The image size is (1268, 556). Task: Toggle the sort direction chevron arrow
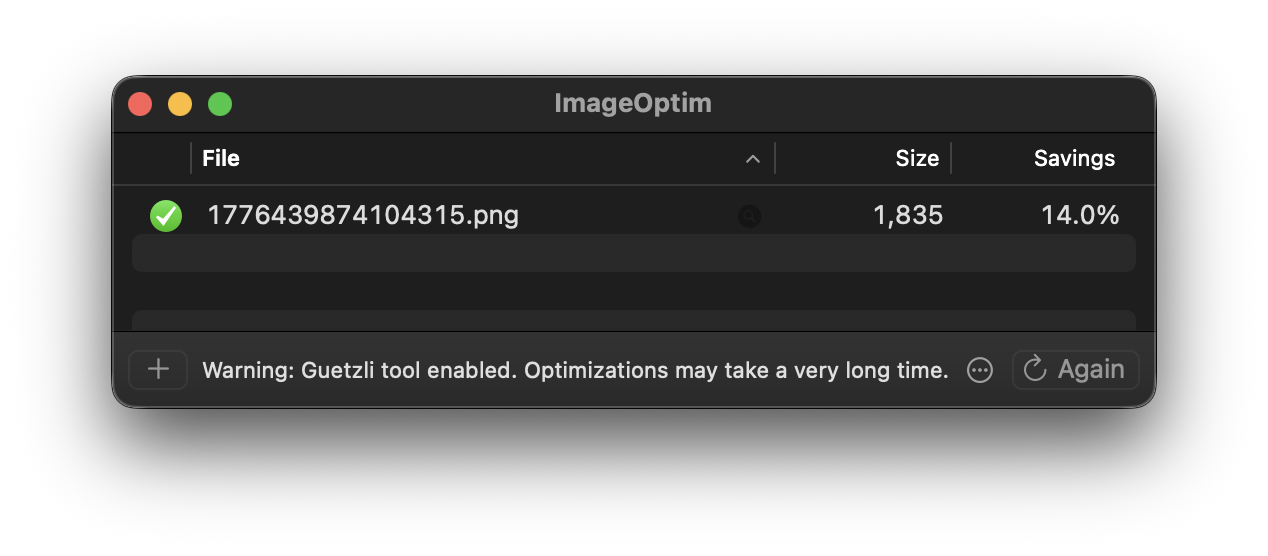pos(753,159)
